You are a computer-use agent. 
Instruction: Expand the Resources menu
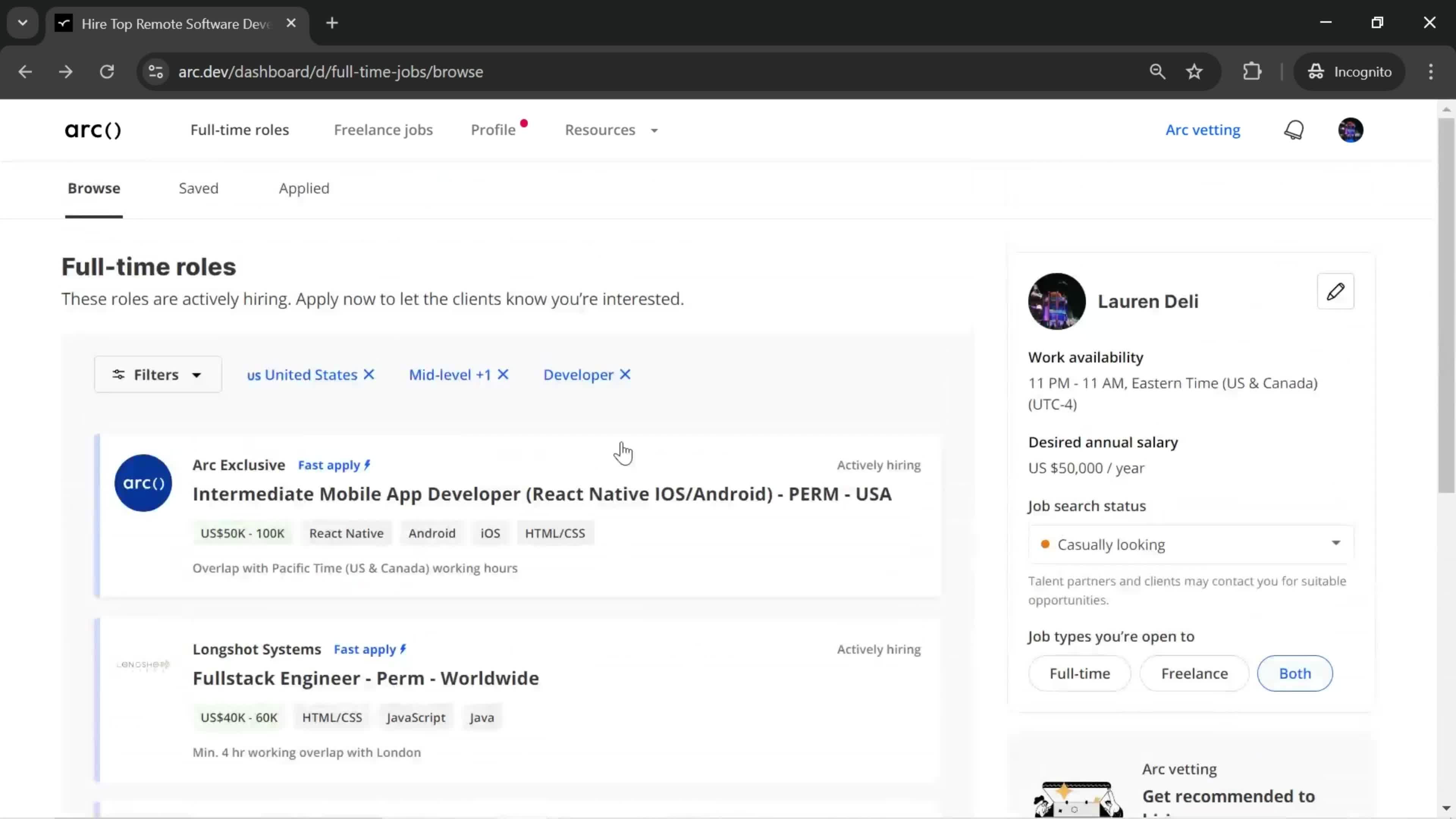612,130
